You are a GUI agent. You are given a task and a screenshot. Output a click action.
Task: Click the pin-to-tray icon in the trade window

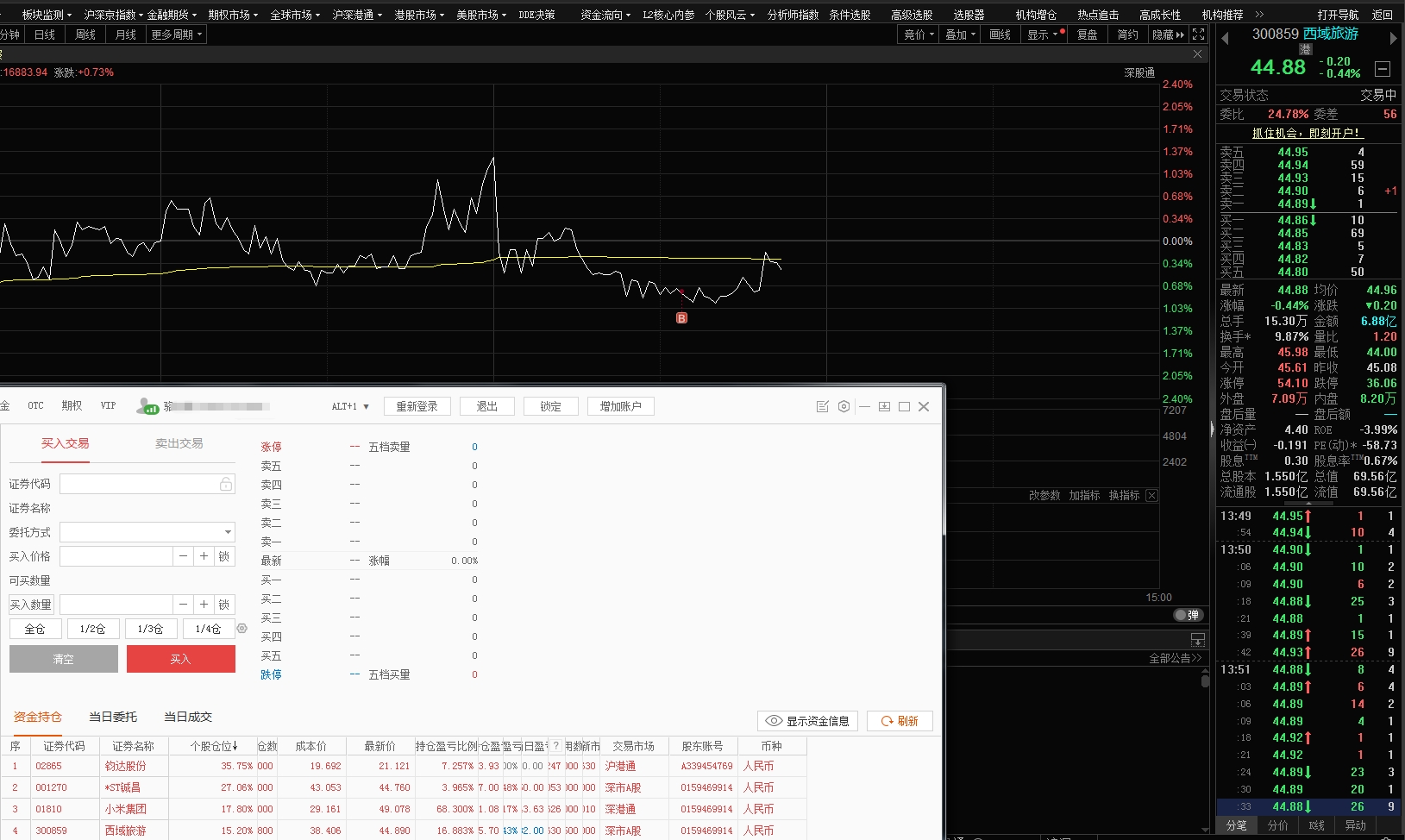[884, 406]
